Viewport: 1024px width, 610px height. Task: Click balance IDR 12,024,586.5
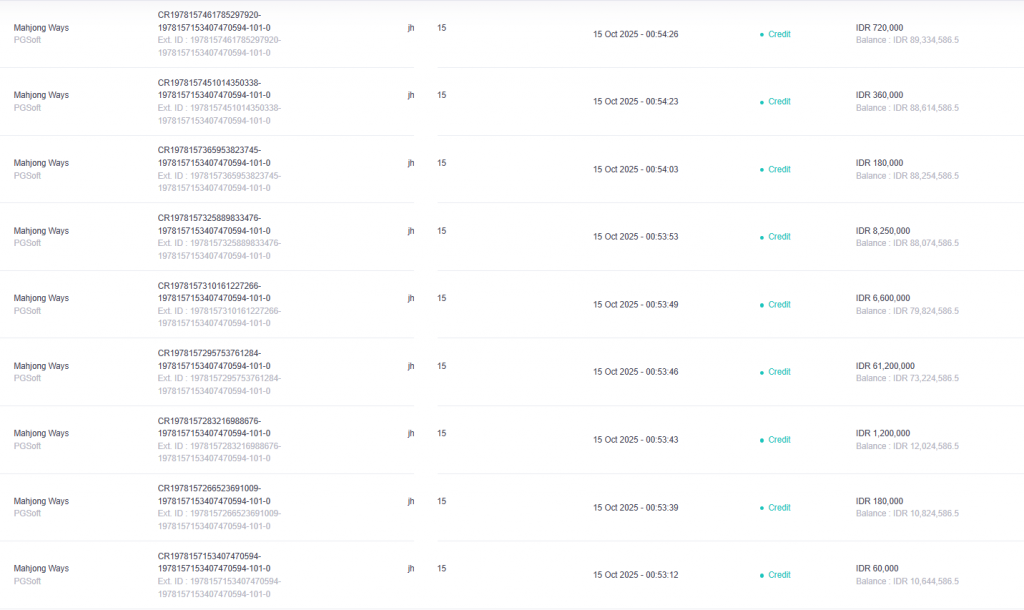907,446
